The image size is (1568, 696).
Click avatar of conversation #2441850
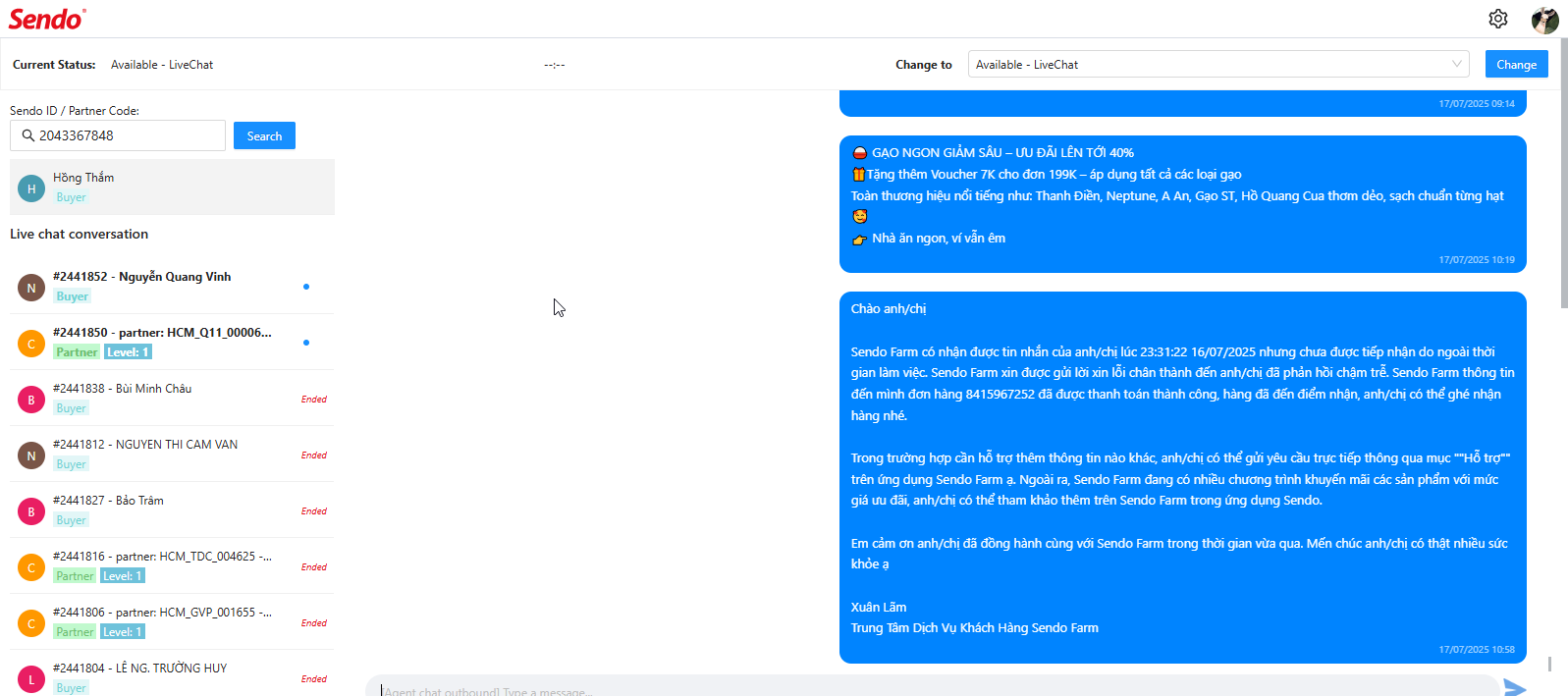[x=31, y=344]
